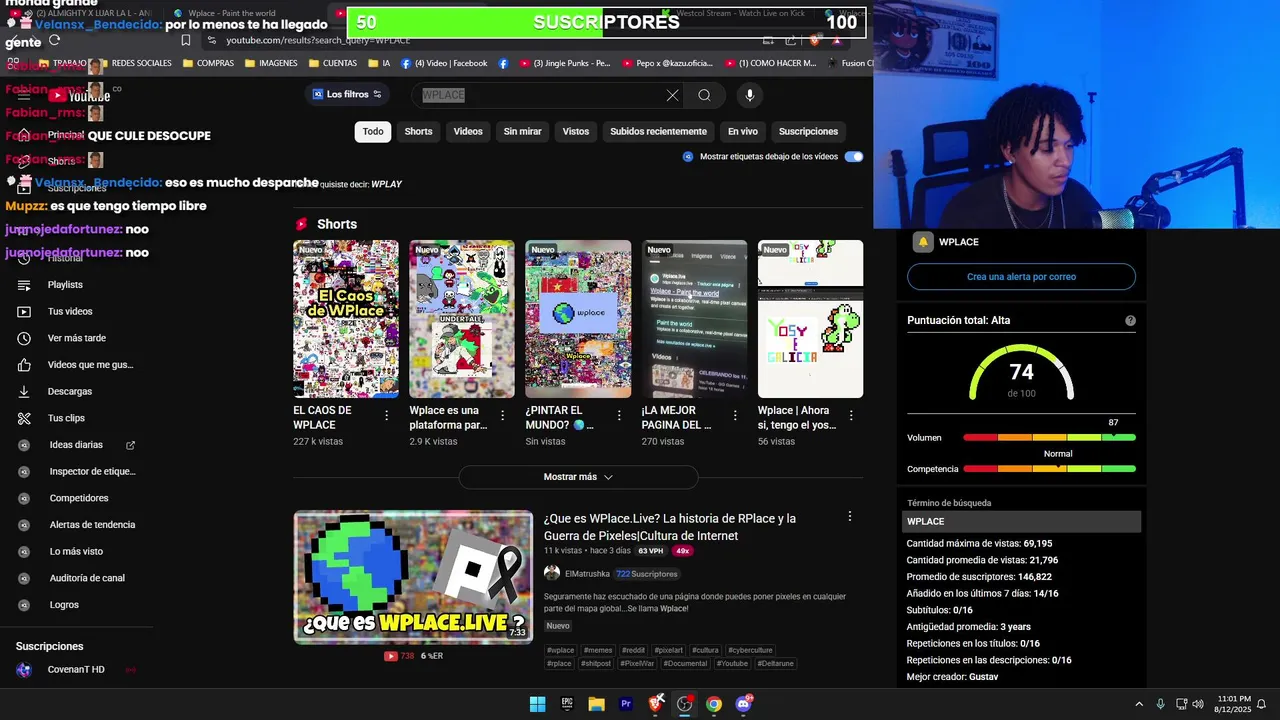The width and height of the screenshot is (1280, 720).
Task: Click the WPLAY search suggestion link
Action: pyautogui.click(x=386, y=184)
